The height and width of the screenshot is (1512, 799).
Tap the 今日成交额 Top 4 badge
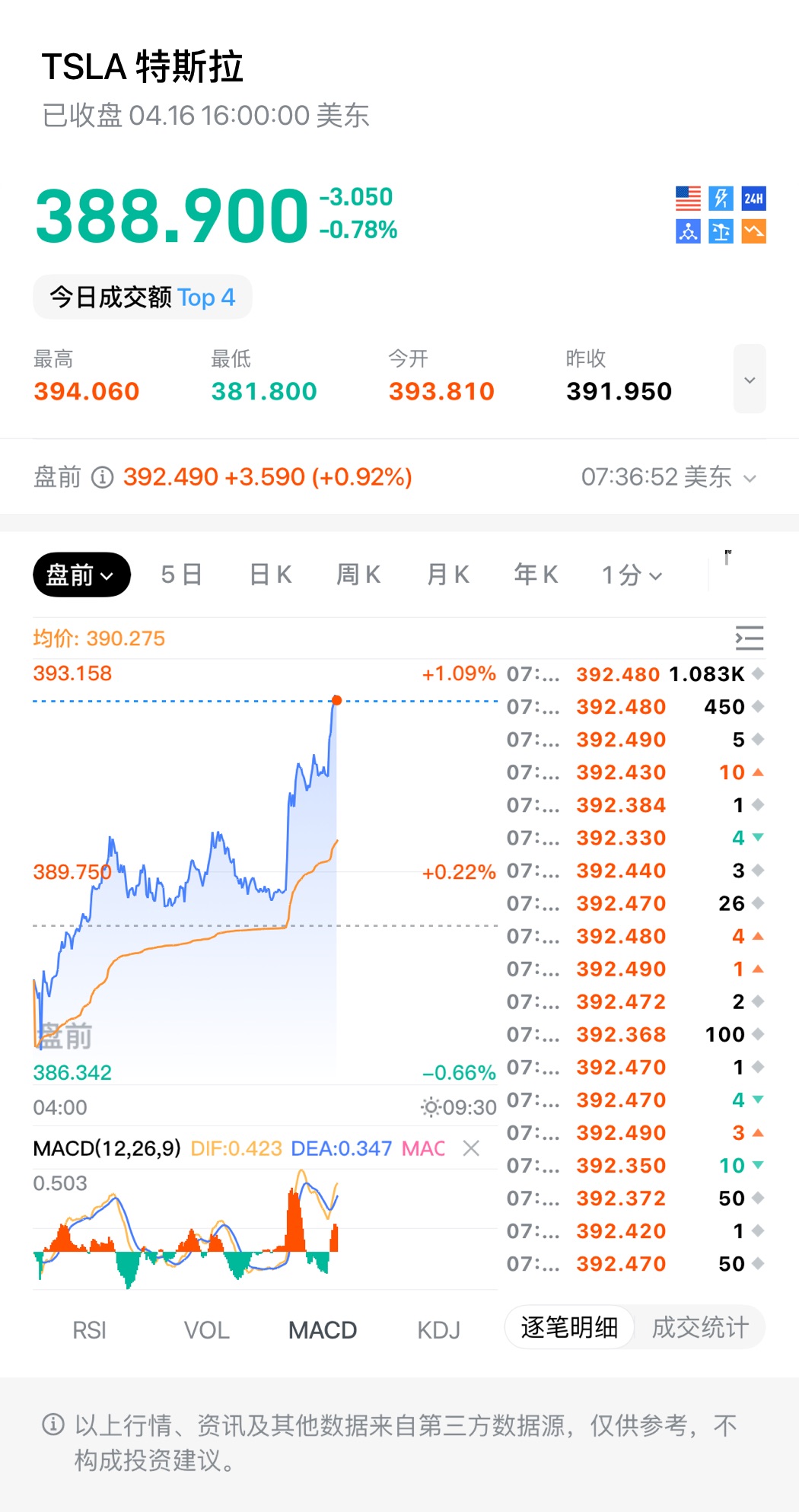tap(142, 297)
